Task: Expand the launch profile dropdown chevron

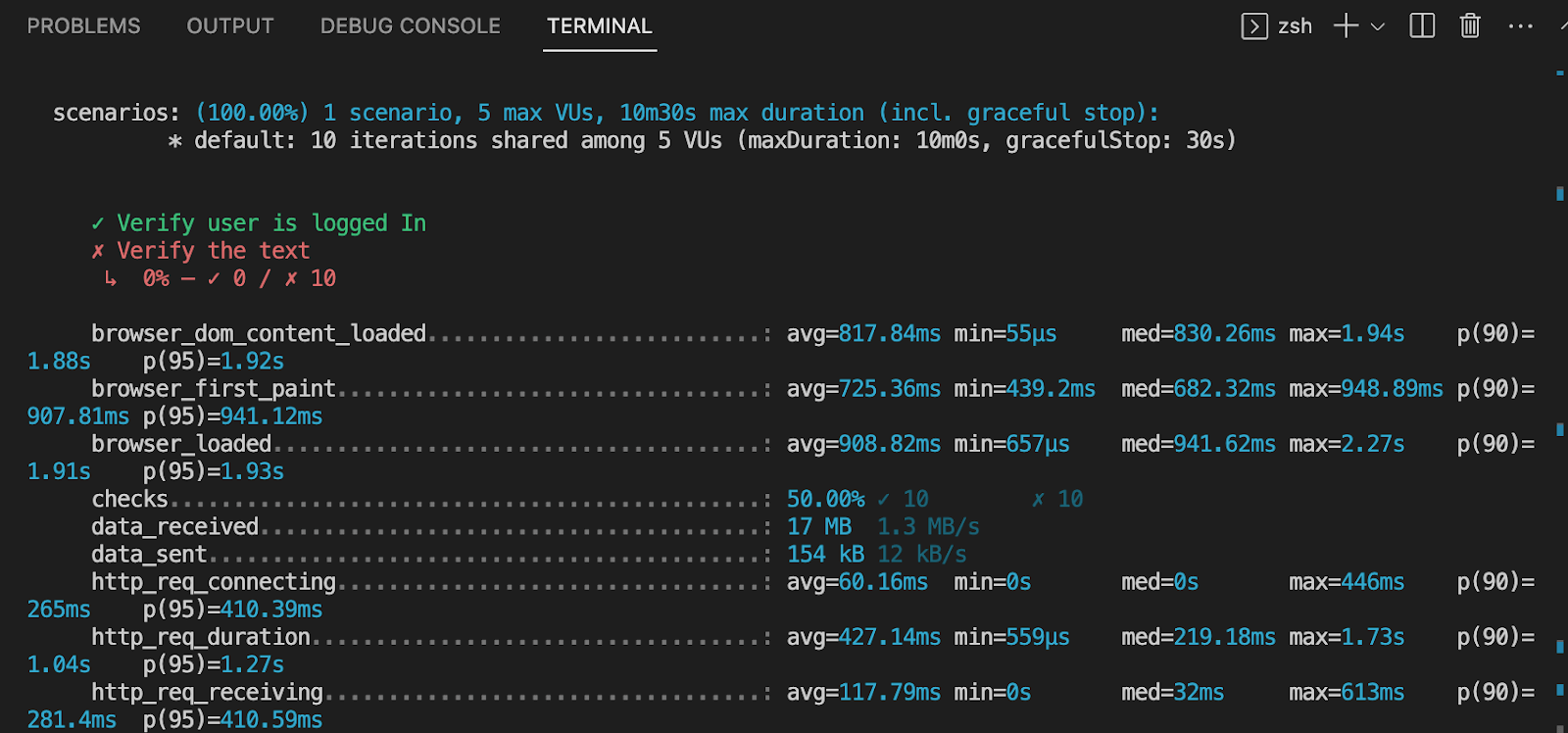Action: (1378, 26)
